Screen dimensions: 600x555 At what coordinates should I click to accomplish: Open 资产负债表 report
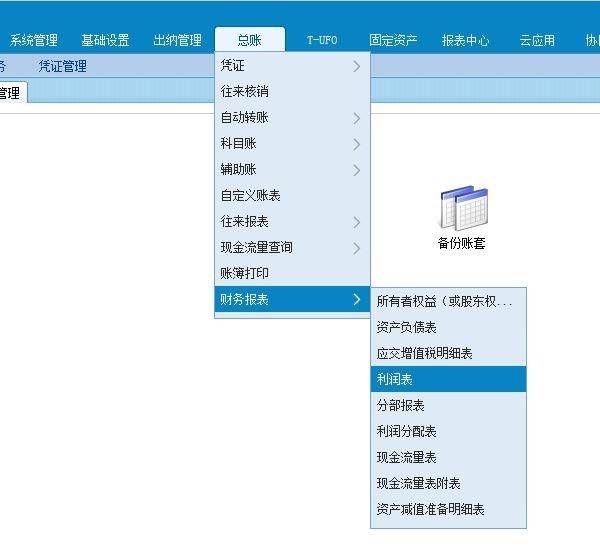pyautogui.click(x=448, y=328)
